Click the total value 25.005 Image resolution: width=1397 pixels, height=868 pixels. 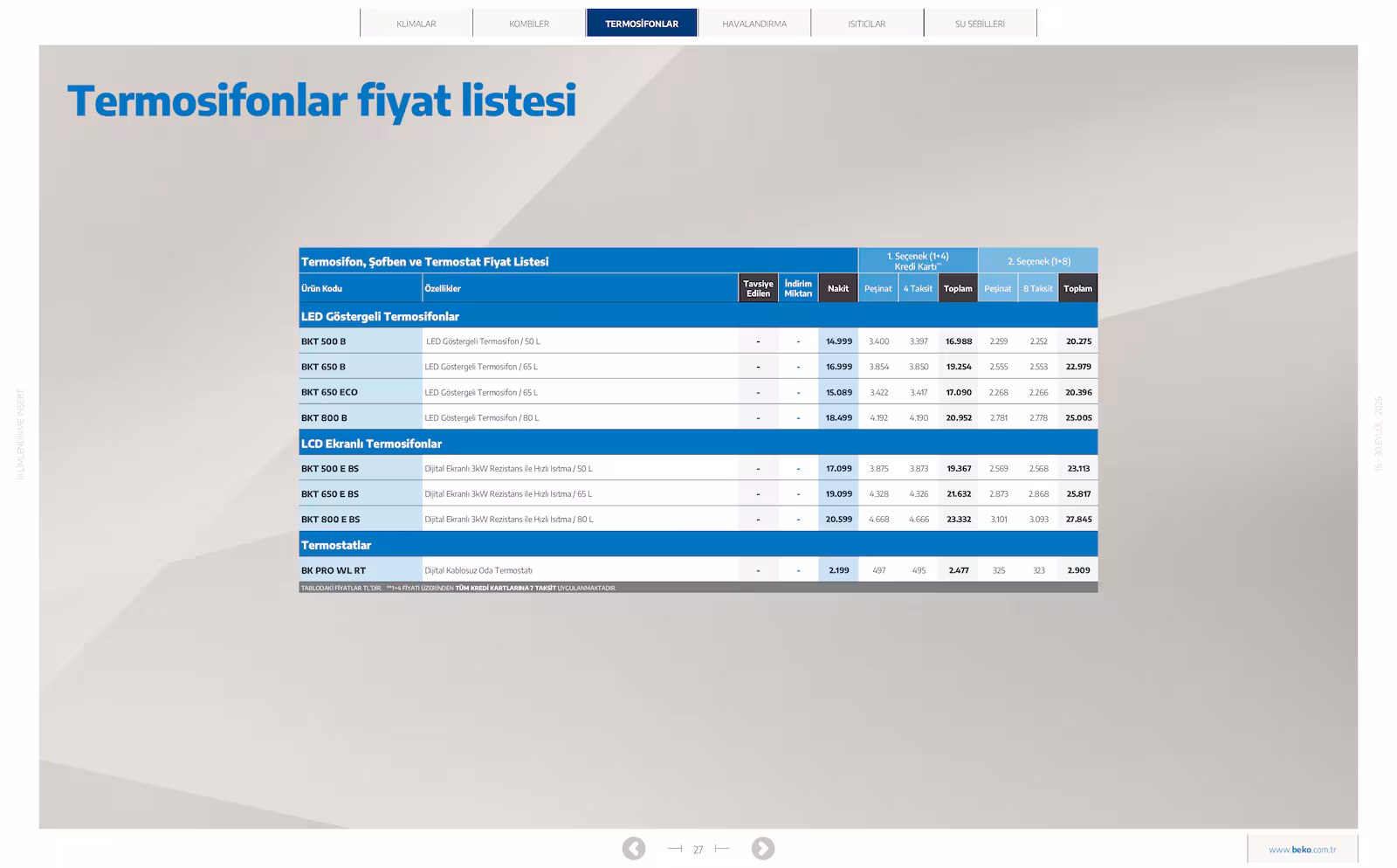click(x=1078, y=417)
